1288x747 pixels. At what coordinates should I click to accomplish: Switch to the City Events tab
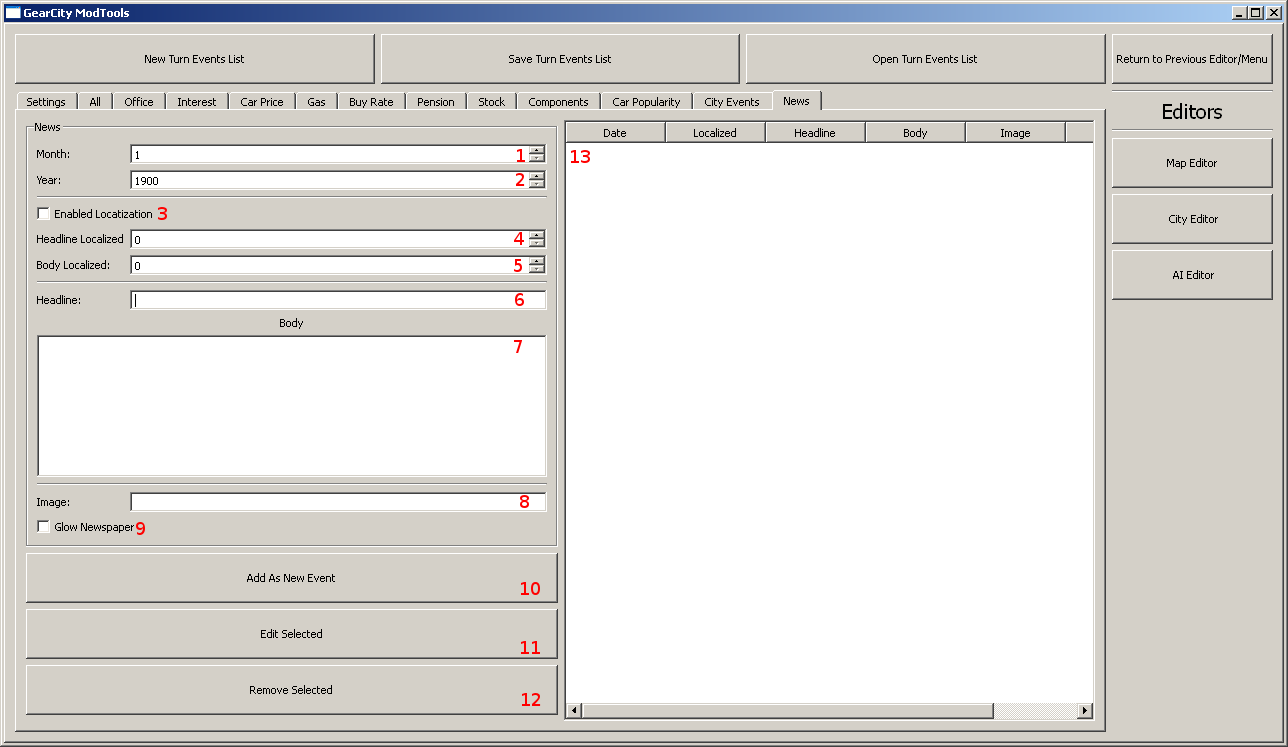coord(731,102)
